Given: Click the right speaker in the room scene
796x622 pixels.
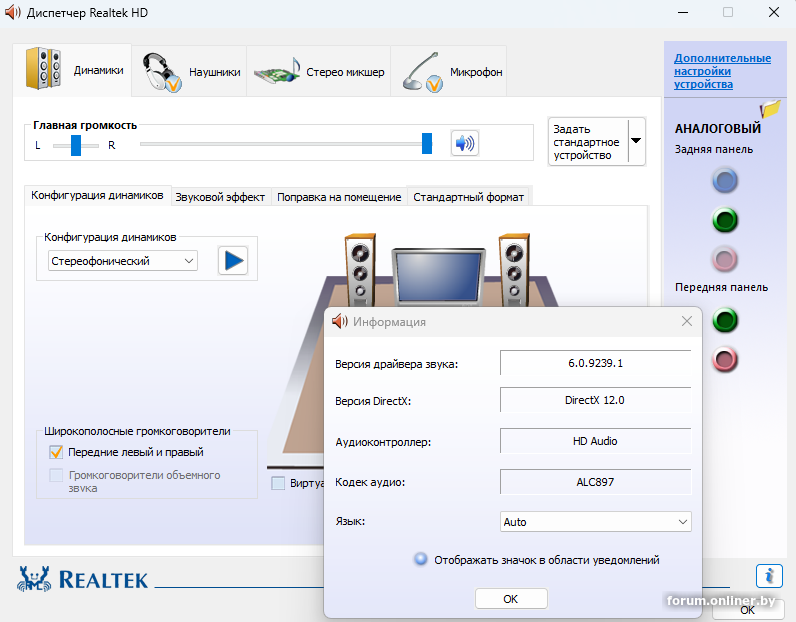Looking at the screenshot, I should 514,270.
